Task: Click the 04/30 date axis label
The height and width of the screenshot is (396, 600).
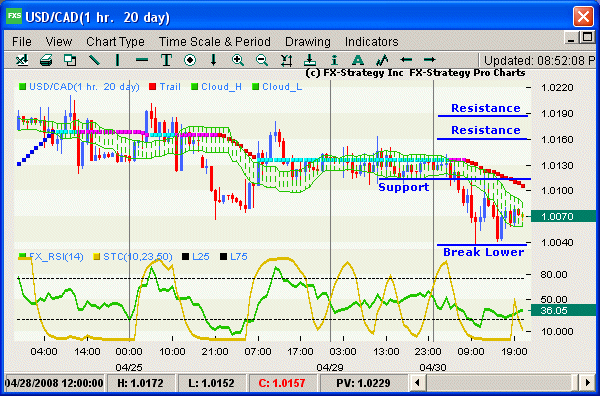Action: coord(433,367)
